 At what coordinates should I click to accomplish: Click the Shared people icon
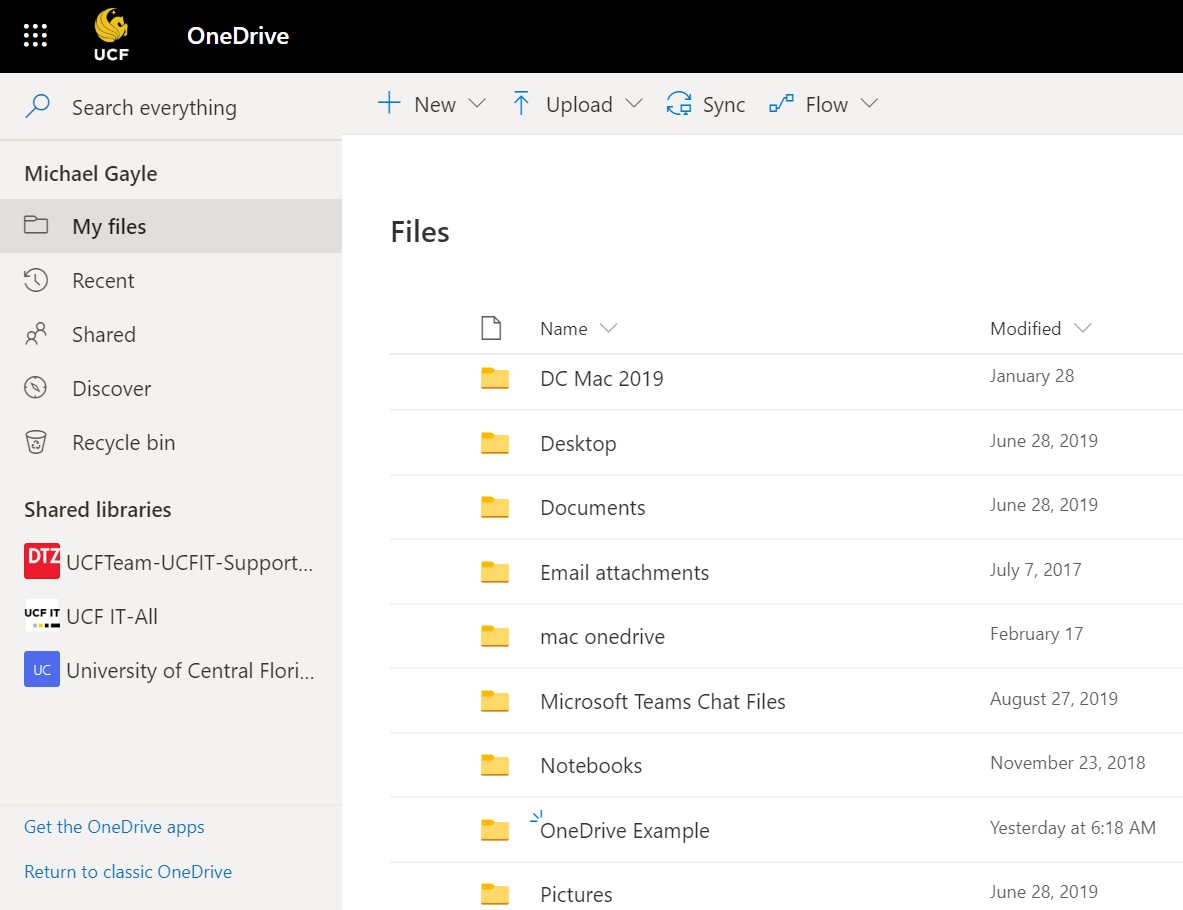(x=35, y=334)
